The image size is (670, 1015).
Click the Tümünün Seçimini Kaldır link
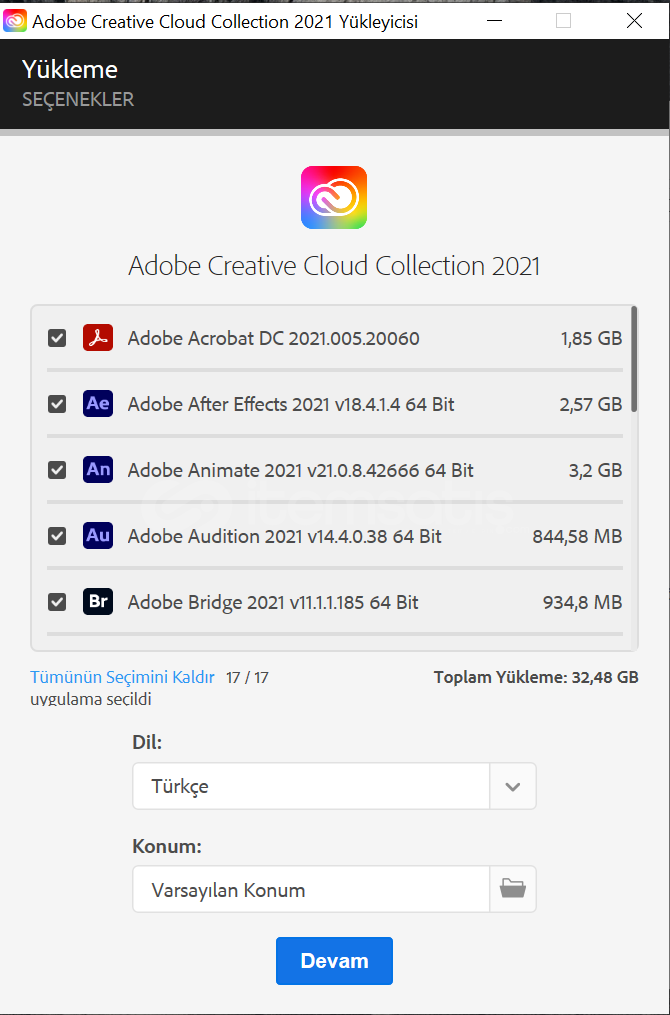click(122, 677)
